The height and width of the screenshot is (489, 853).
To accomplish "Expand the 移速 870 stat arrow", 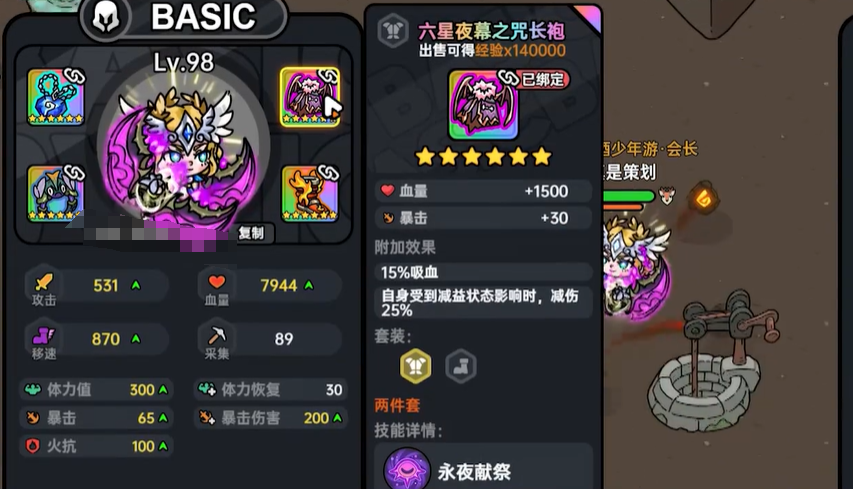I will click(136, 339).
